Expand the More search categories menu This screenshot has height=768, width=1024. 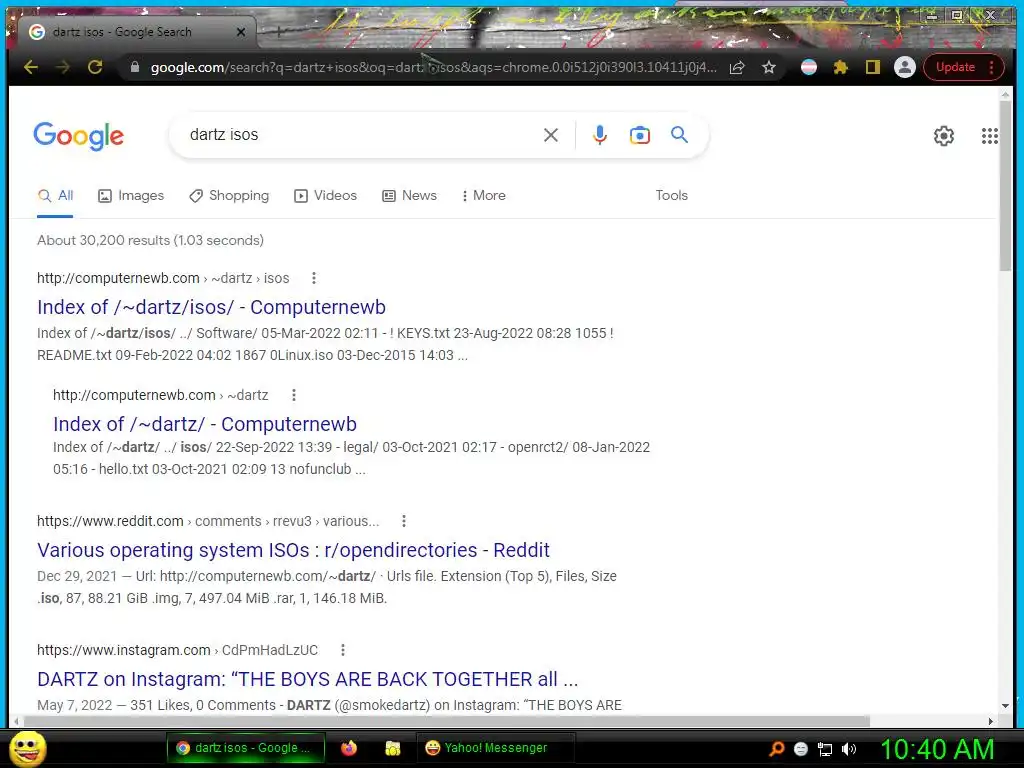coord(483,195)
